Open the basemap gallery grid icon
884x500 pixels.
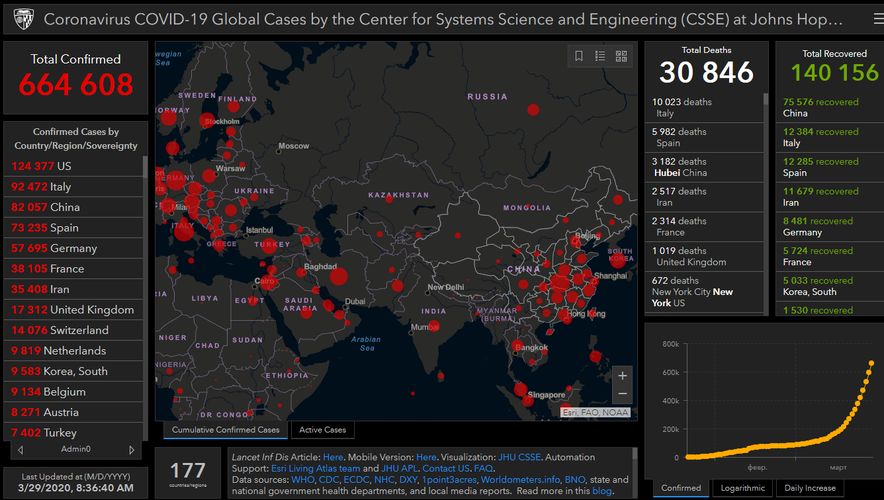click(x=621, y=57)
